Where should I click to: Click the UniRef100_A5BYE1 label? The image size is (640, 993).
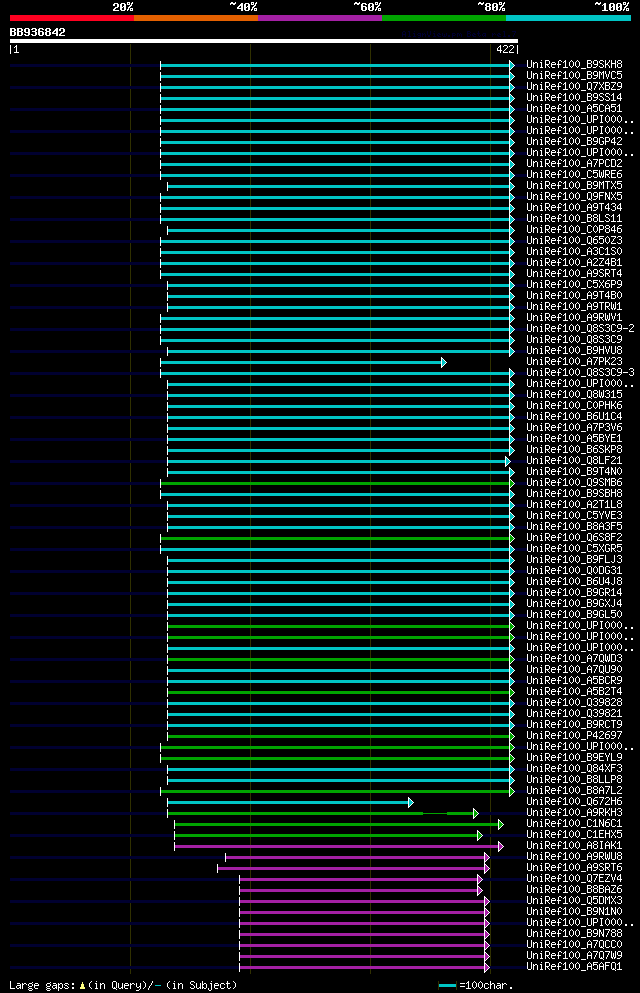pyautogui.click(x=574, y=438)
